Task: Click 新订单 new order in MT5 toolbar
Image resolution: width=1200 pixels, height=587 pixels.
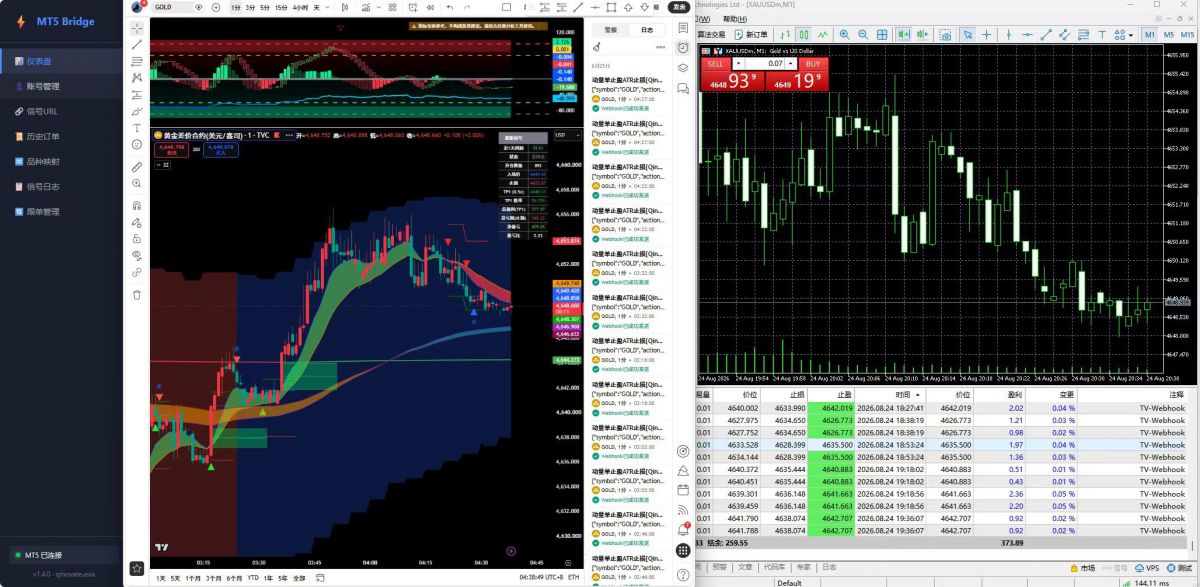Action: pos(751,34)
